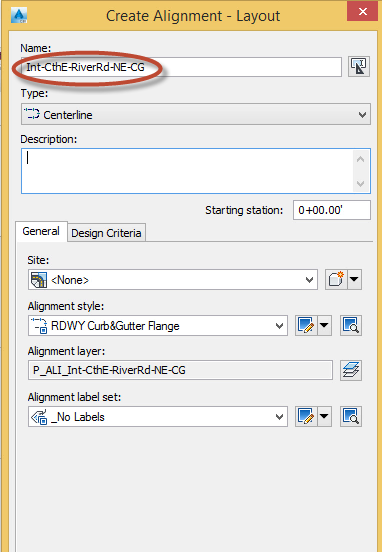Open the alignment layer selection icon
Image resolution: width=382 pixels, height=552 pixels.
click(351, 370)
